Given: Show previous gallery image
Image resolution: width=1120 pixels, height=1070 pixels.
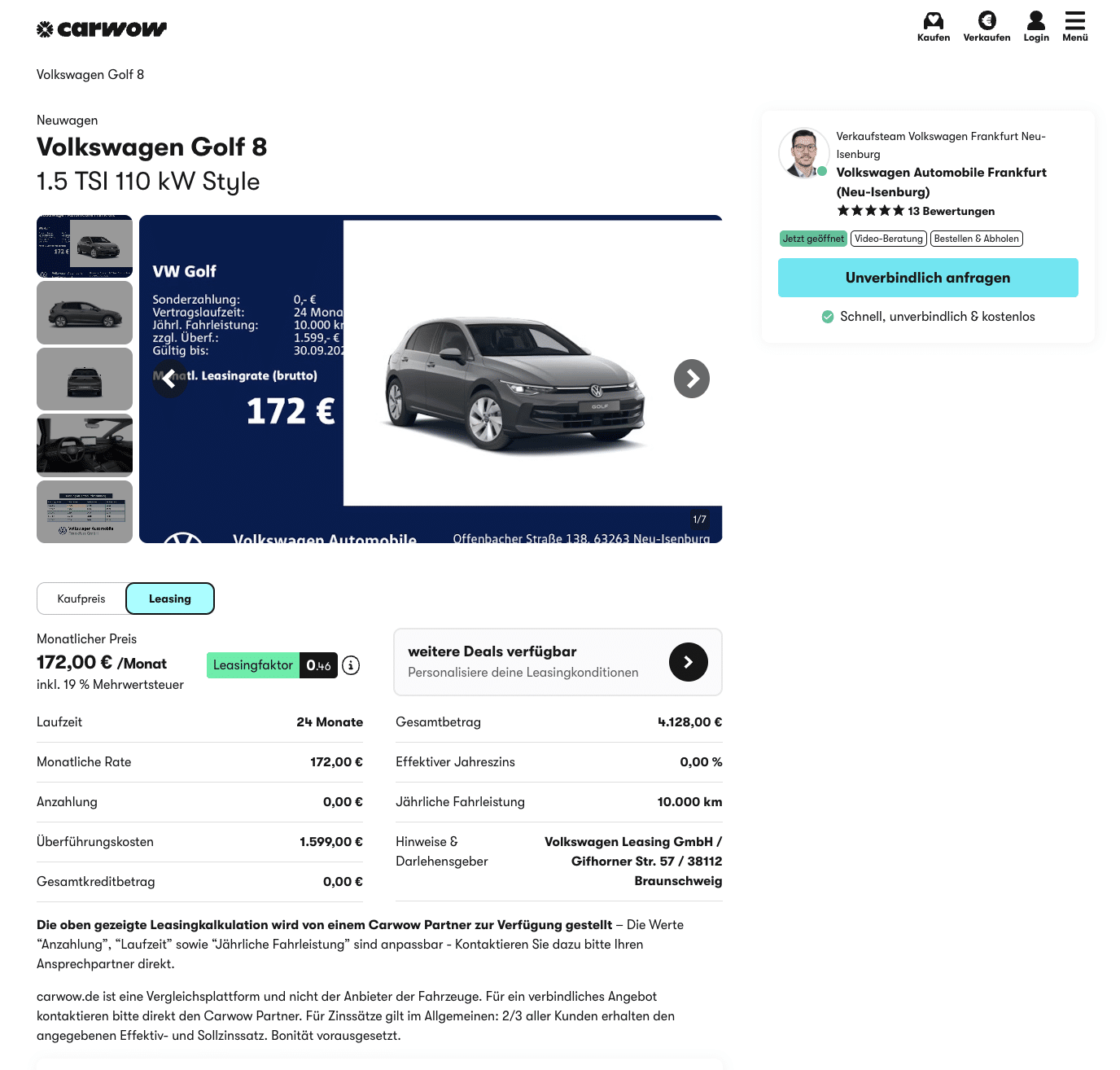Looking at the screenshot, I should 170,379.
